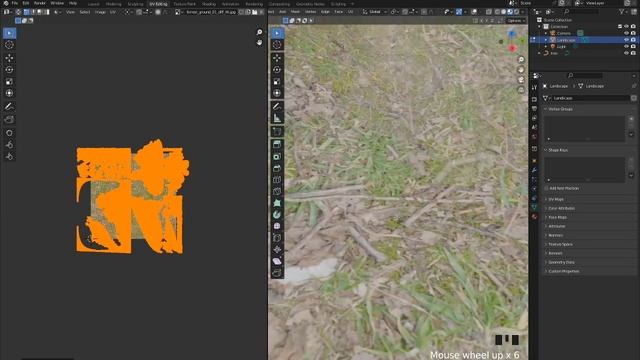
Task: Click the blue Z axis gizmo
Action: pyautogui.click(x=512, y=33)
